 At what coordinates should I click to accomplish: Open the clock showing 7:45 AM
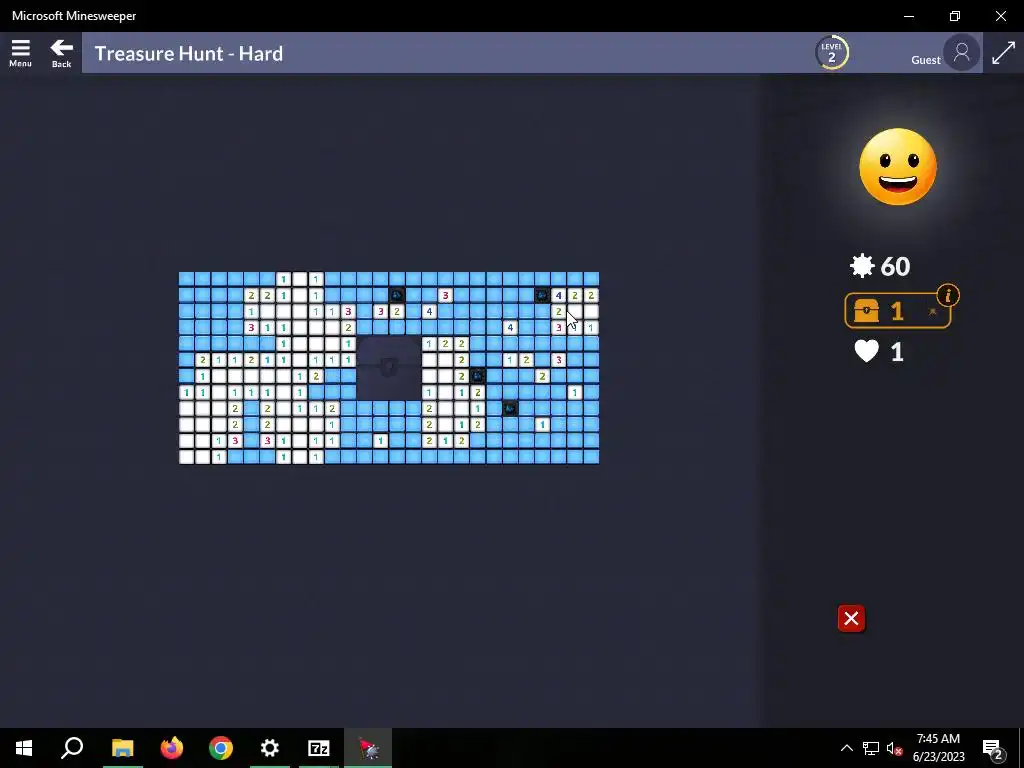tap(938, 748)
